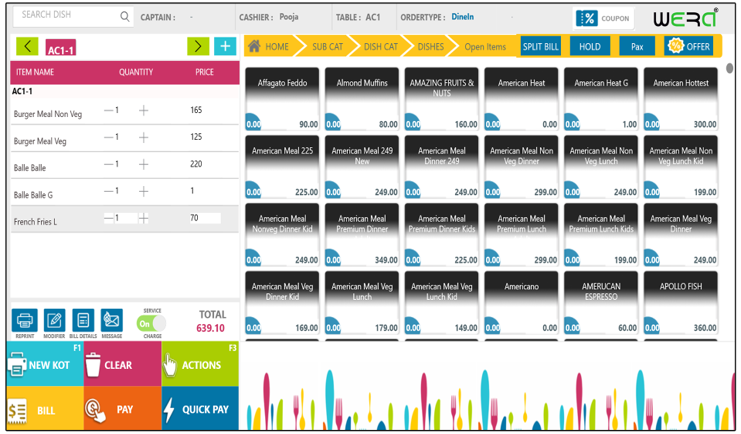Screen dimensions: 741x434
Task: Click the Pax button
Action: coord(637,46)
